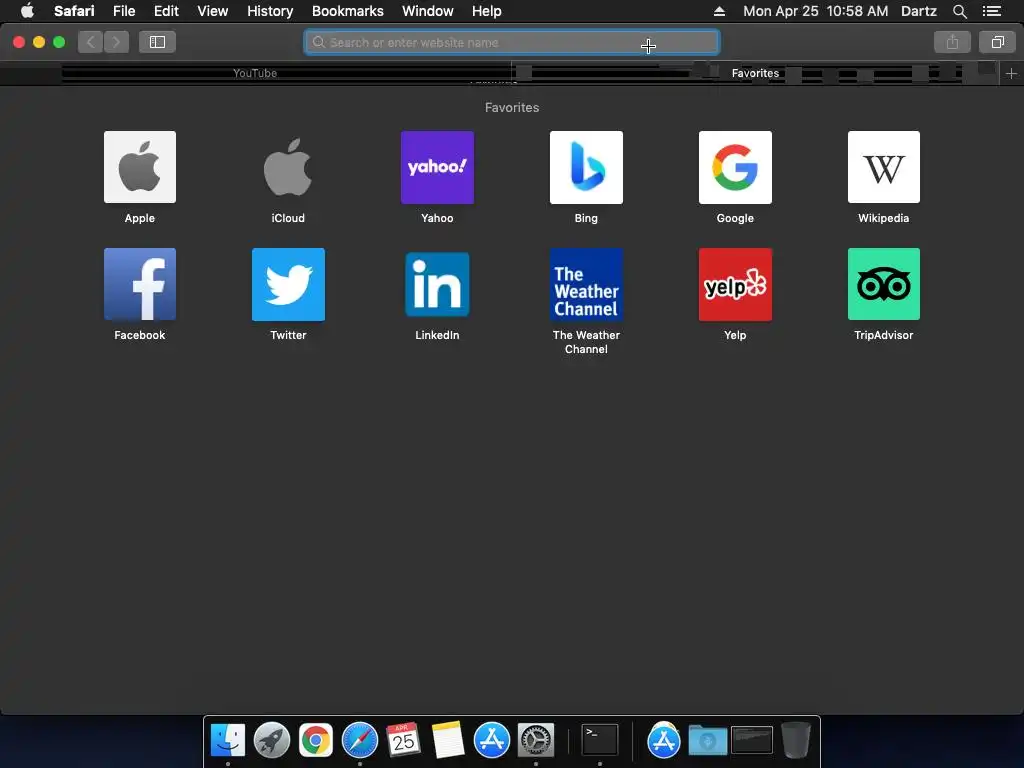Click the minimized window thumbnail in Dock
The height and width of the screenshot is (768, 1024).
pyautogui.click(x=752, y=741)
